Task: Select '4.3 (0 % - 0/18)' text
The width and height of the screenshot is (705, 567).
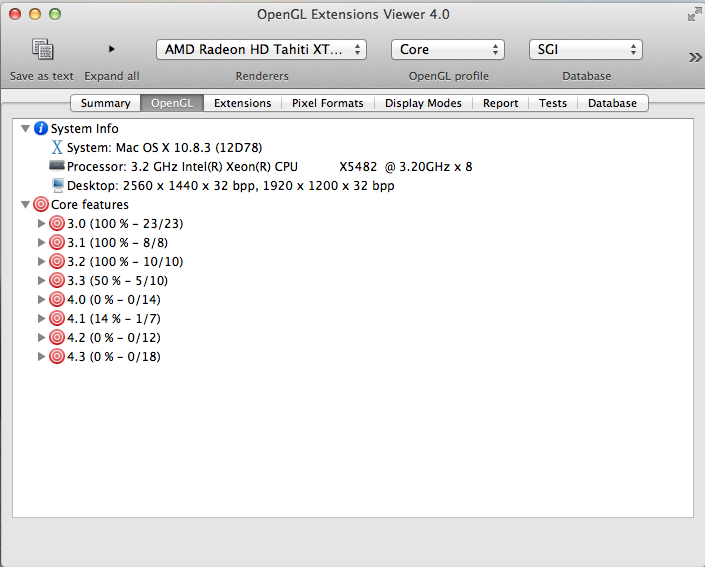Action: tap(114, 357)
